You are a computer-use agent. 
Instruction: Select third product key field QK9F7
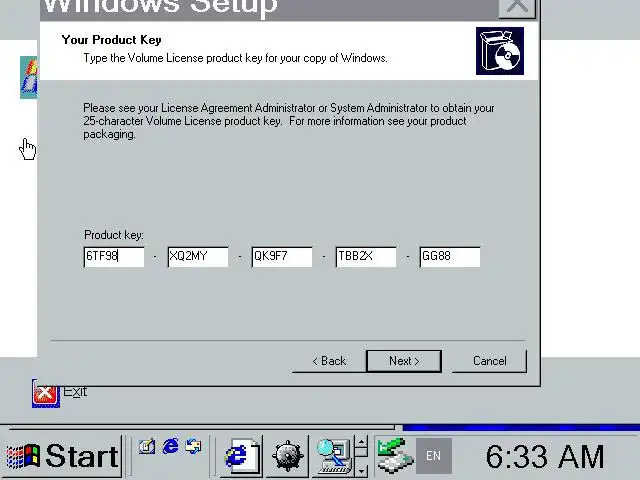282,256
